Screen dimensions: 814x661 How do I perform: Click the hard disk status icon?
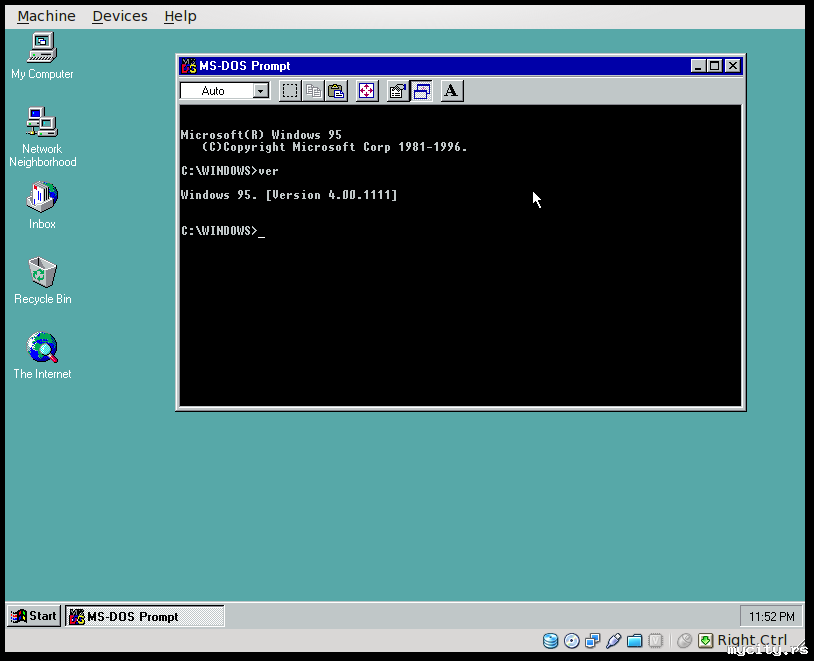tap(550, 641)
